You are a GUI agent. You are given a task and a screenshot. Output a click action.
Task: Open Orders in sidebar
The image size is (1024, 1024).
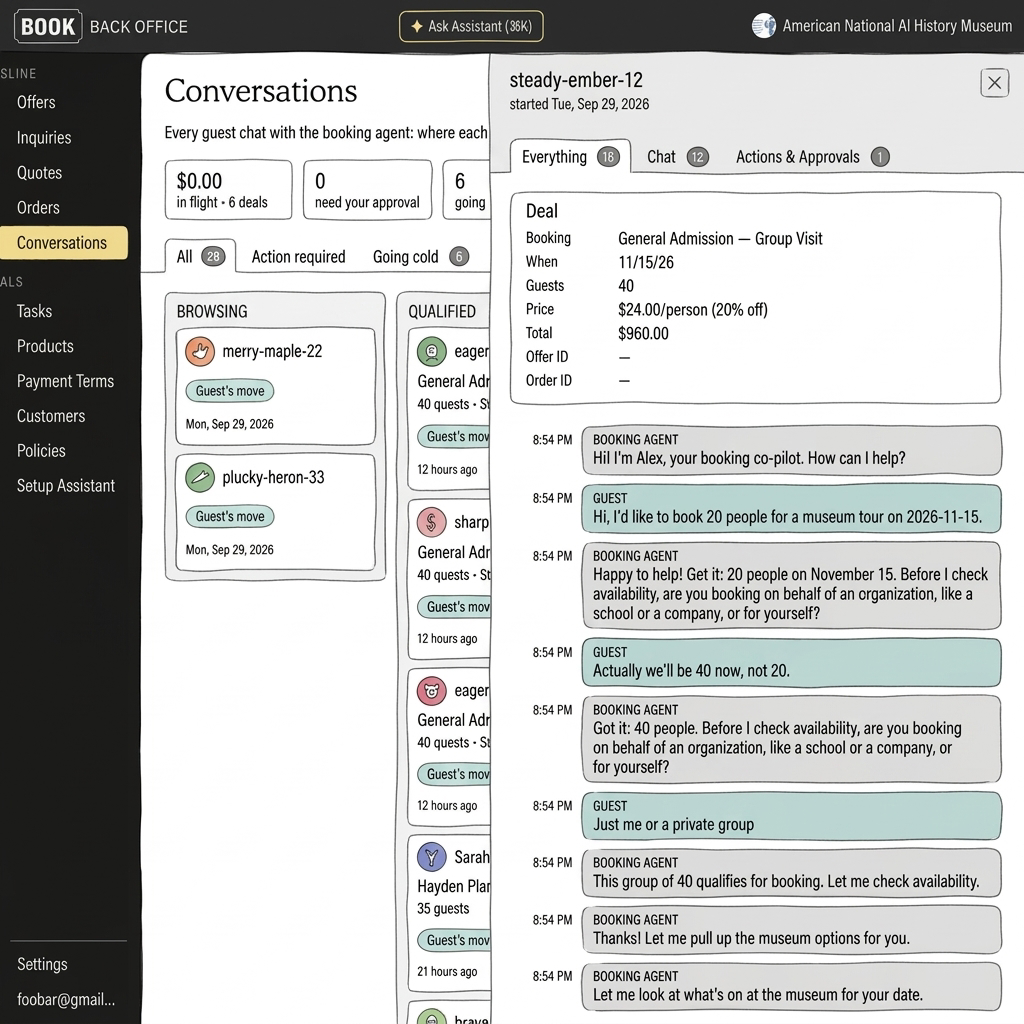[38, 208]
